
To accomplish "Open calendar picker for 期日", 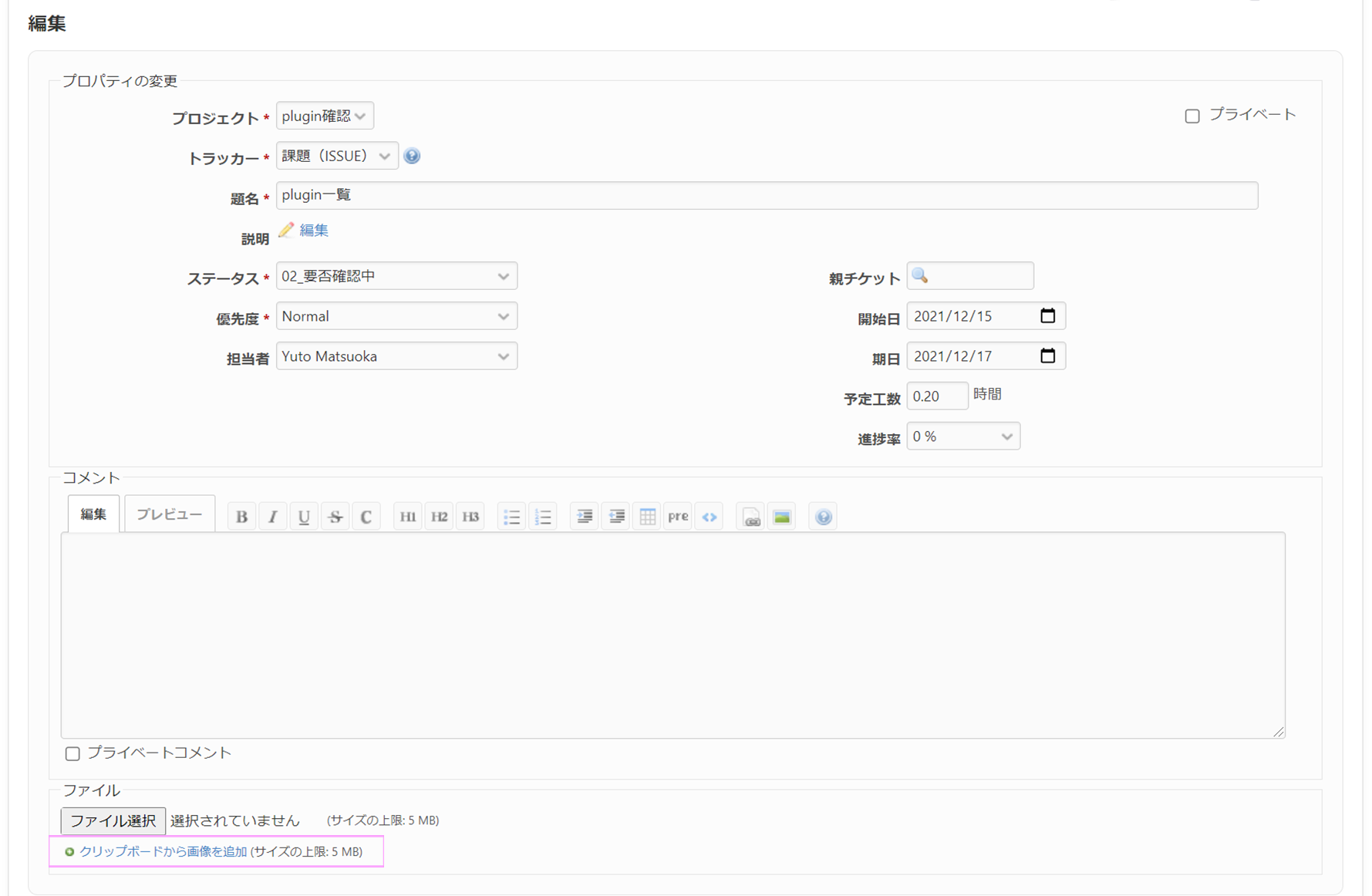I will coord(1047,355).
